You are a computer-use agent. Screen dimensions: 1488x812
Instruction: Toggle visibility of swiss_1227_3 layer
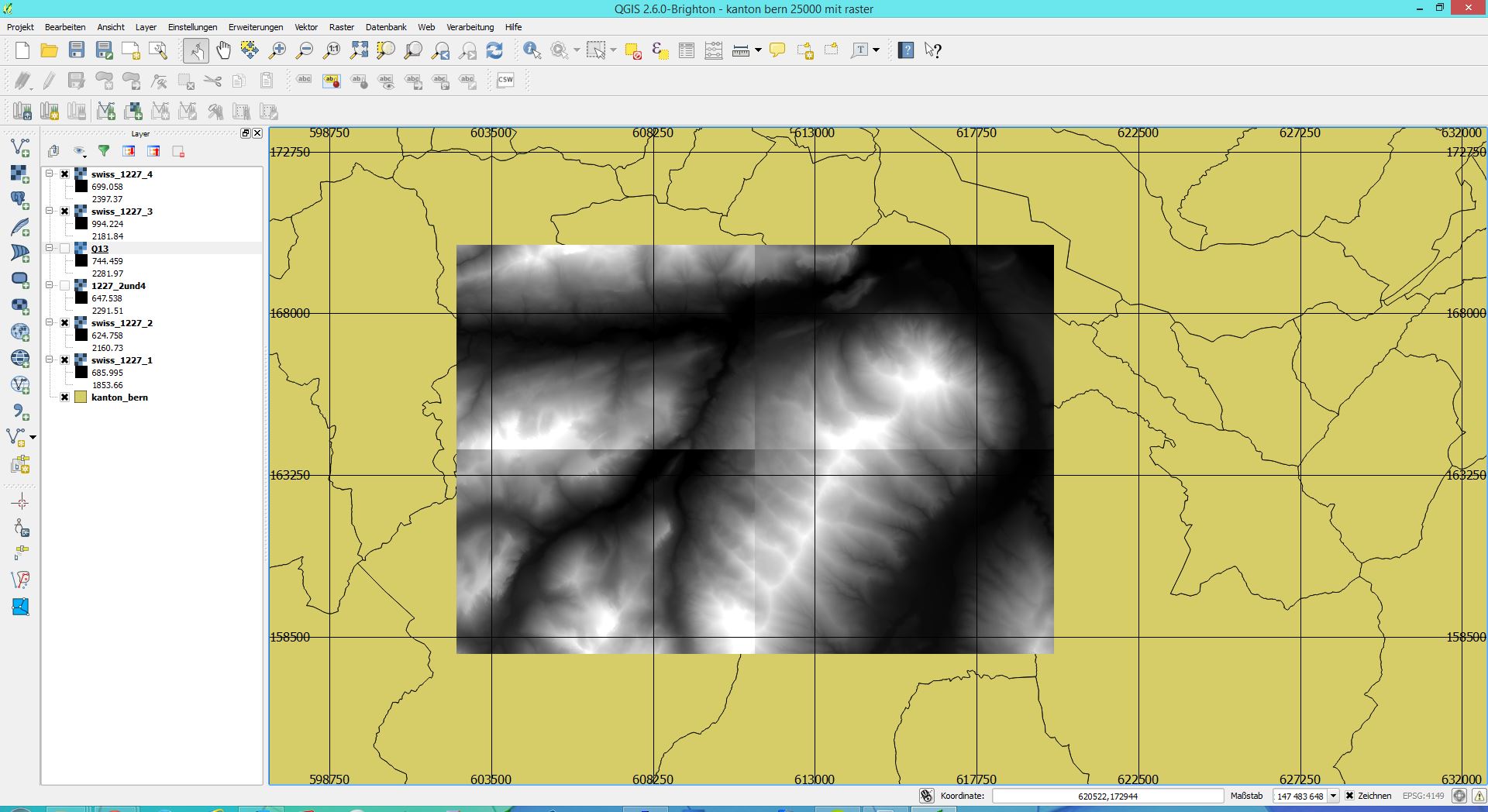point(65,212)
